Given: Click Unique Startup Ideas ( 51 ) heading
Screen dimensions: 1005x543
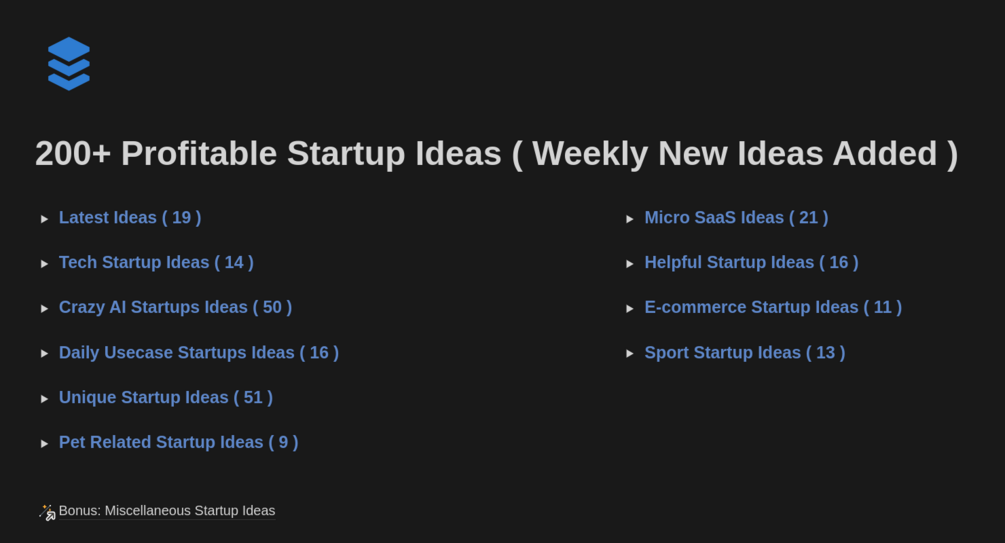Looking at the screenshot, I should tap(166, 398).
